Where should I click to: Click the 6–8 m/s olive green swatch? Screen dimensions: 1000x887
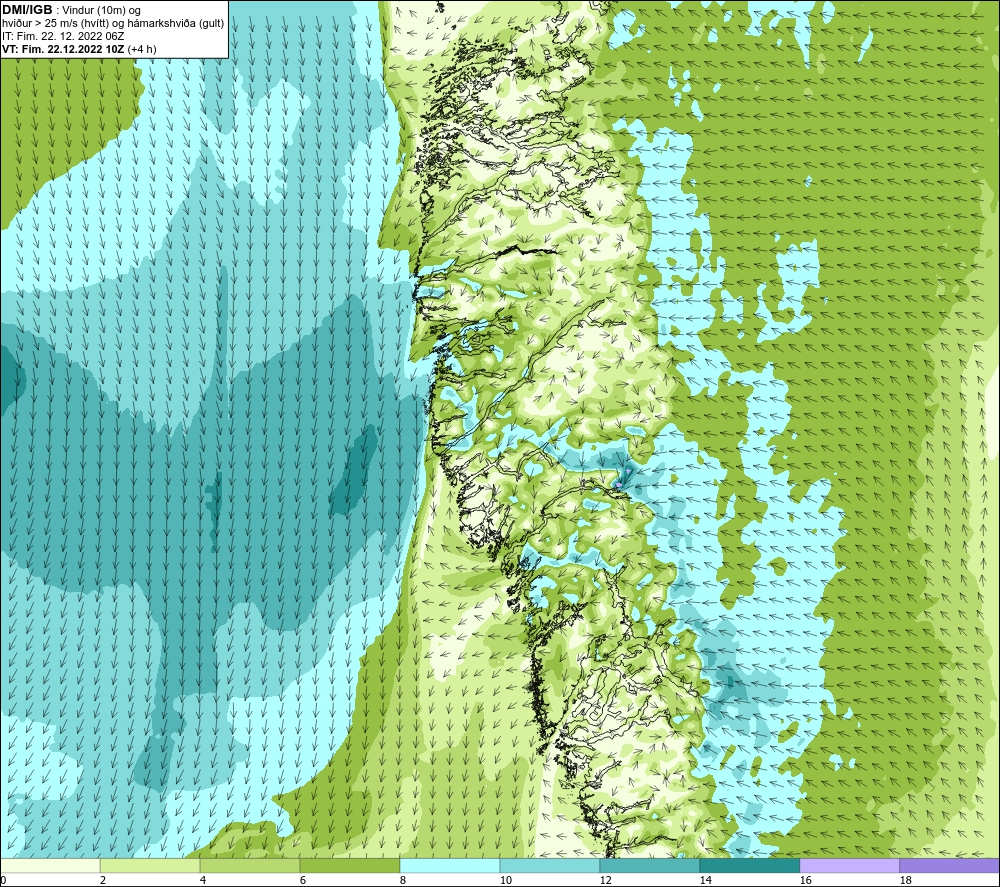click(x=349, y=865)
